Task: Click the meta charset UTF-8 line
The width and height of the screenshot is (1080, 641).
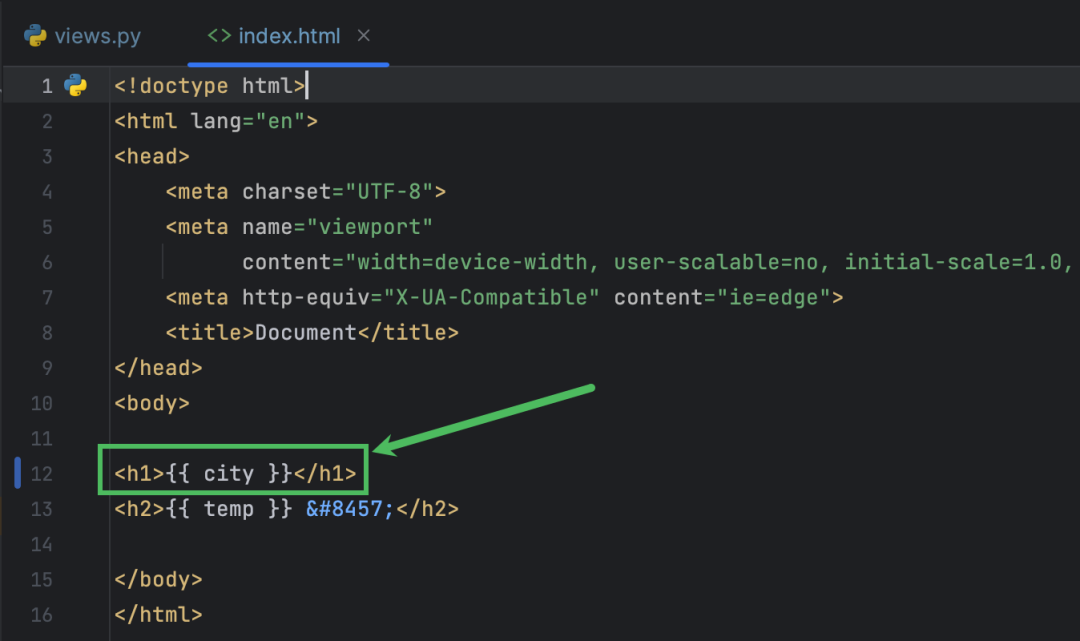Action: click(306, 191)
